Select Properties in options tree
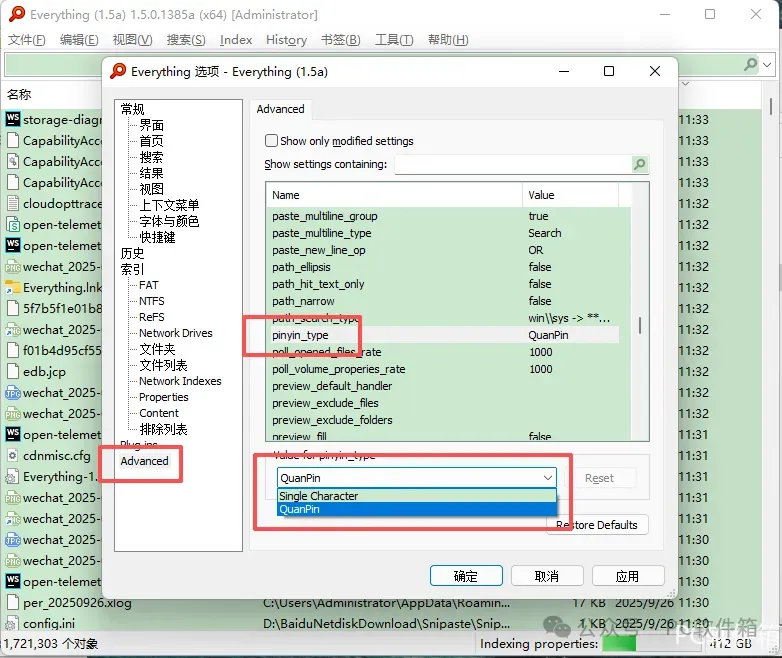Viewport: 782px width, 658px height. tap(164, 397)
